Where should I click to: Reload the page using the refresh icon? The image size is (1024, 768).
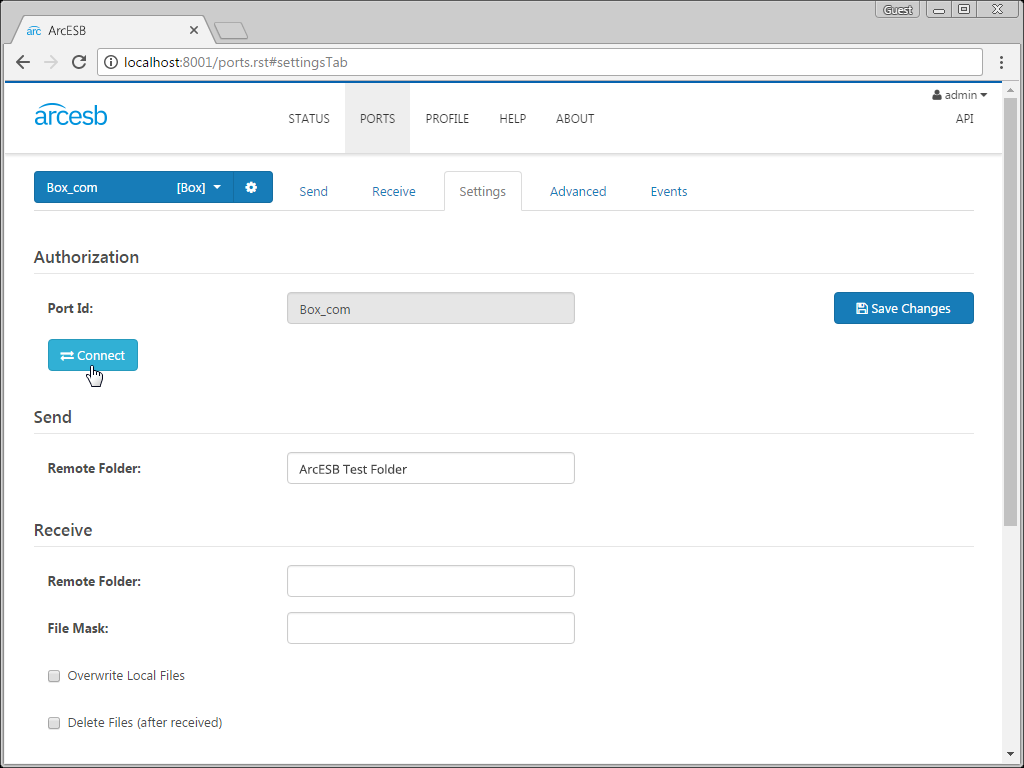[x=79, y=61]
